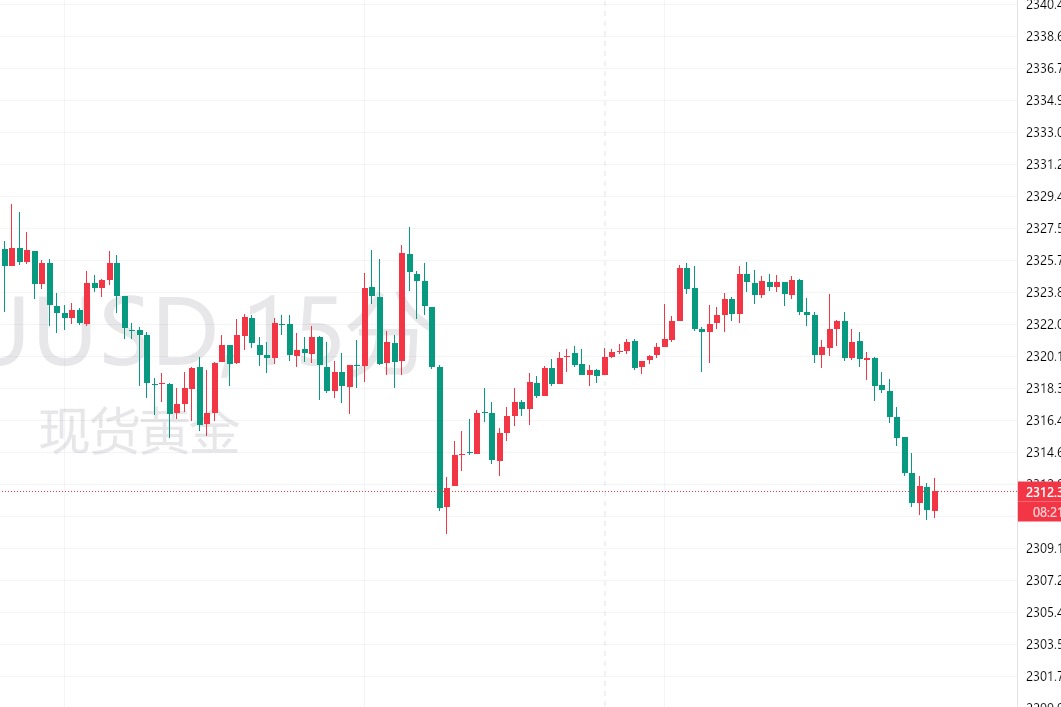Click the 2314 price axis label
This screenshot has width=1061, height=707.
[x=1043, y=452]
